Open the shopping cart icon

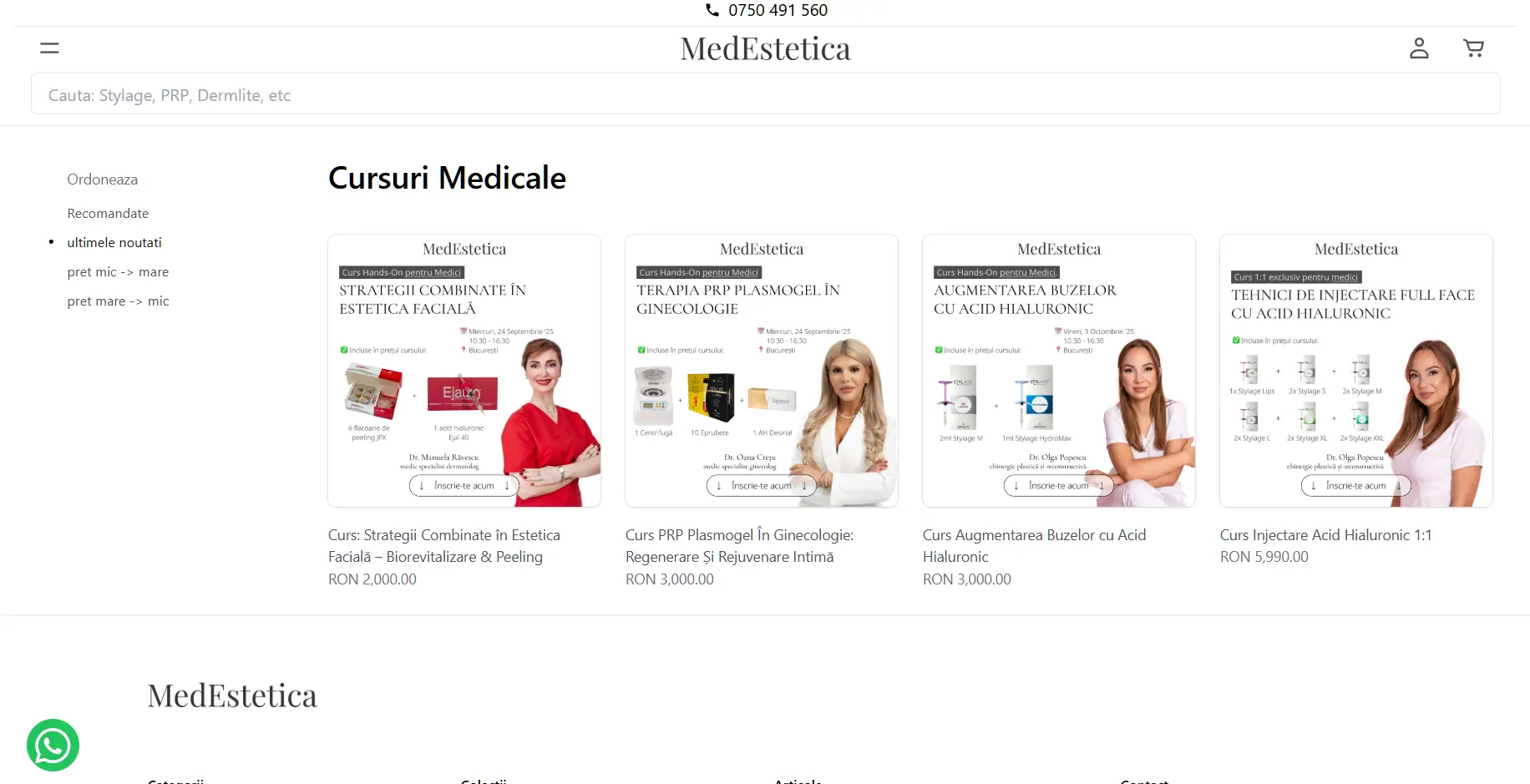point(1473,48)
